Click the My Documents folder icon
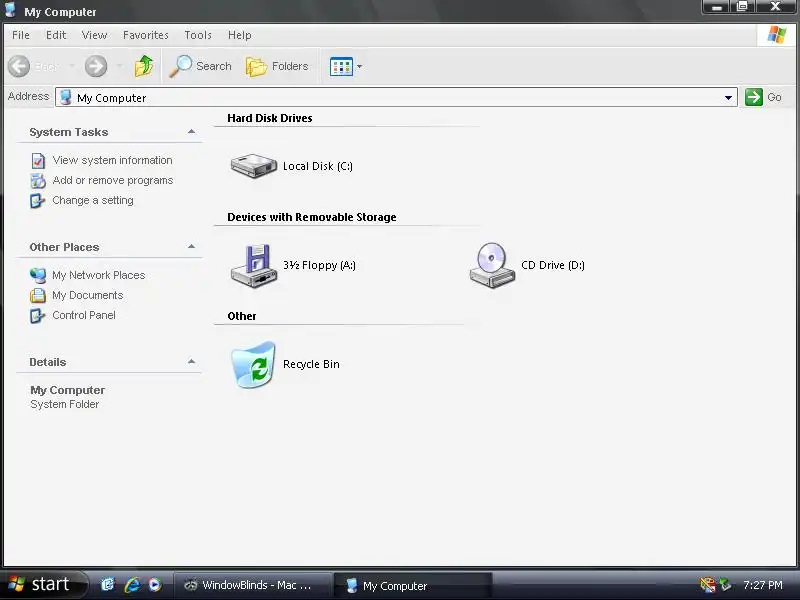The image size is (800, 600). pos(38,295)
